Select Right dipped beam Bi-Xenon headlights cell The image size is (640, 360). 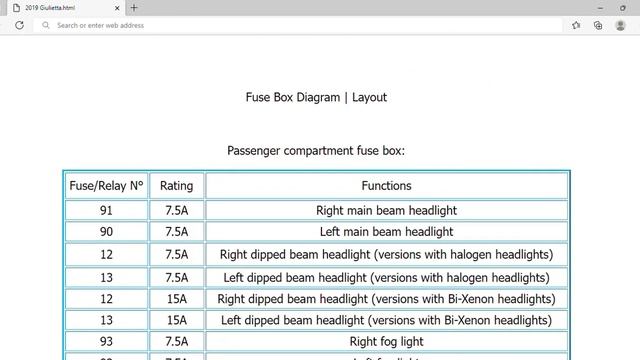pyautogui.click(x=387, y=299)
